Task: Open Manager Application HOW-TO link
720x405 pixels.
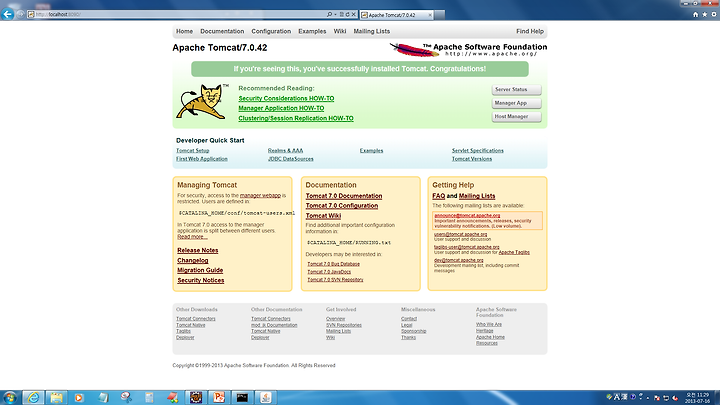Action: (x=281, y=108)
